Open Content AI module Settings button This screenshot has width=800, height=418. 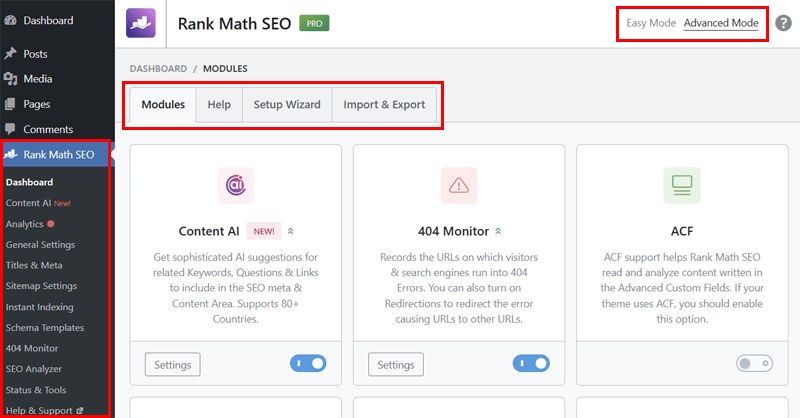click(x=172, y=364)
